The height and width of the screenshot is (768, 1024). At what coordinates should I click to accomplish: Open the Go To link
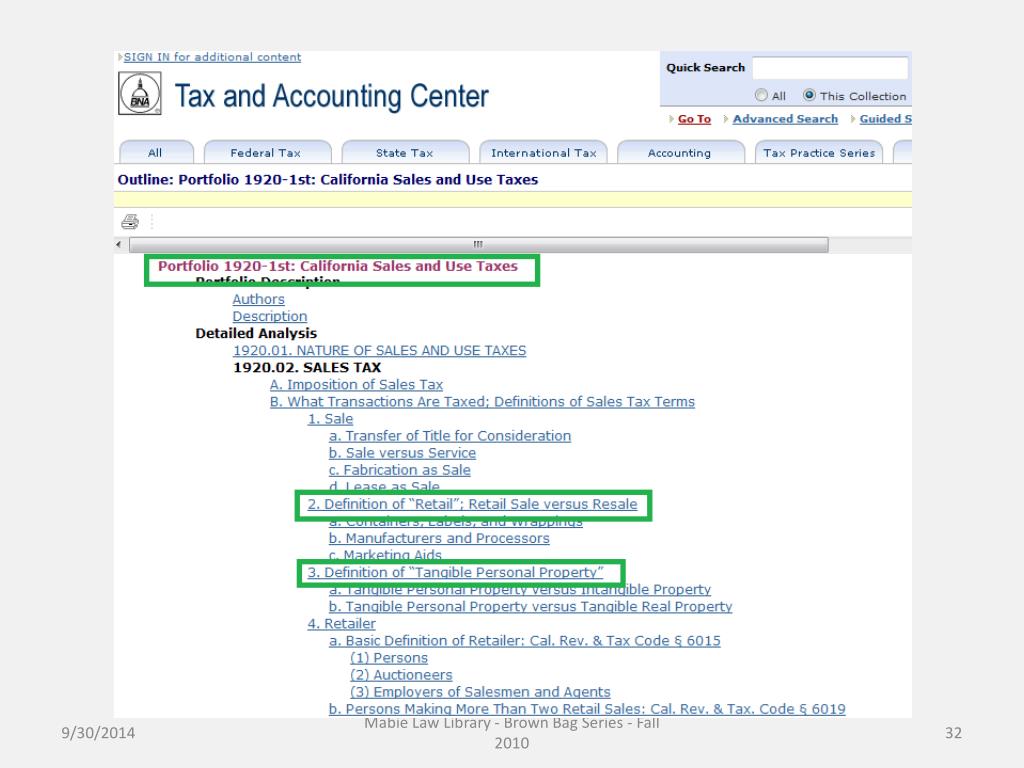pyautogui.click(x=694, y=119)
